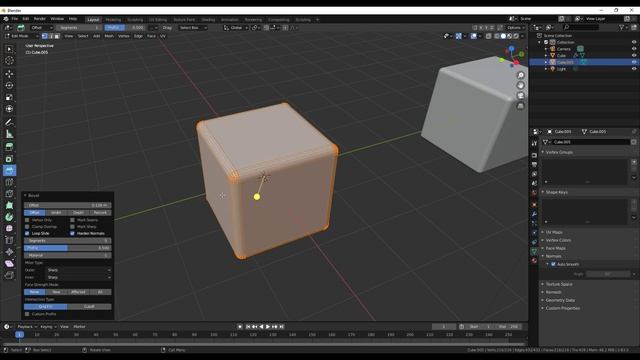640x360 pixels.
Task: Toggle Auto Smooth checkbox in Normals
Action: 553,264
